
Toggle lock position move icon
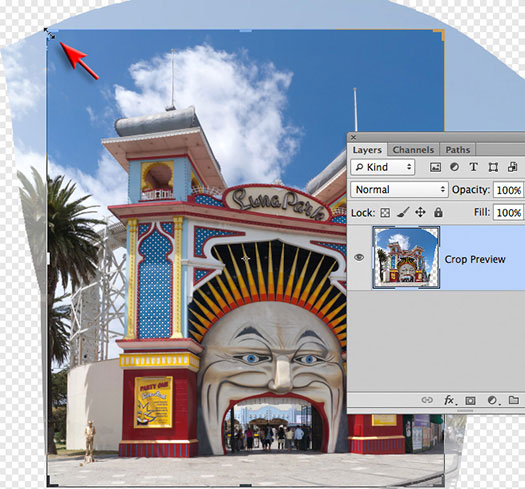420,212
